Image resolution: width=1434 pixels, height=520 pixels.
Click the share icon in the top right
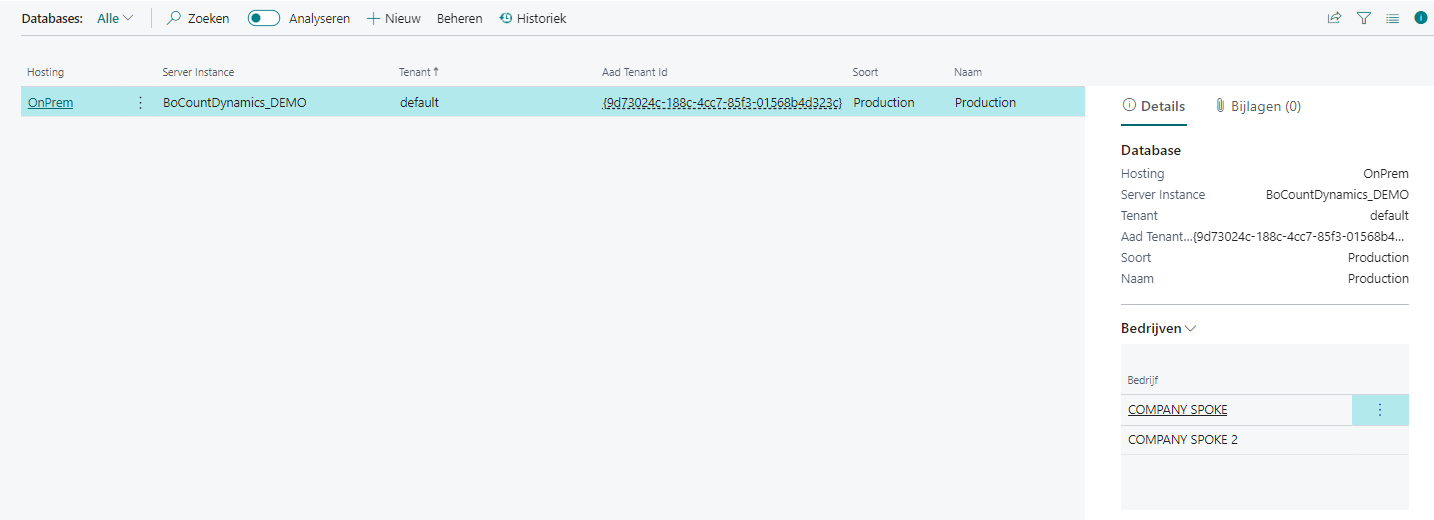(x=1334, y=18)
